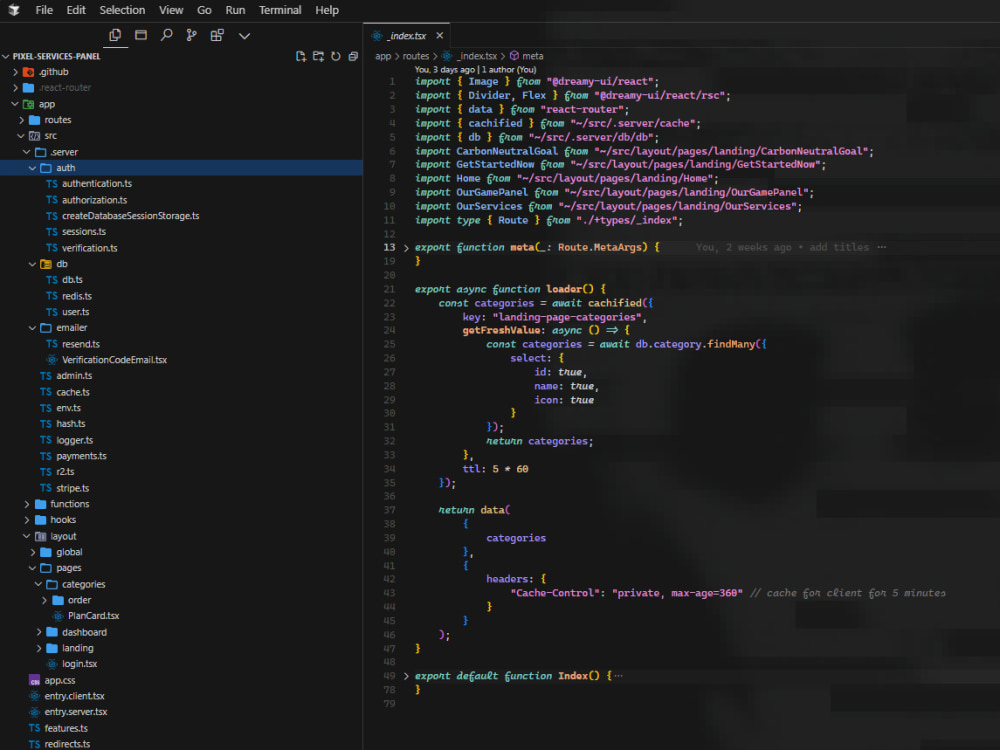Click the New Folder icon in explorer header
This screenshot has height=750, width=1000.
coord(318,56)
